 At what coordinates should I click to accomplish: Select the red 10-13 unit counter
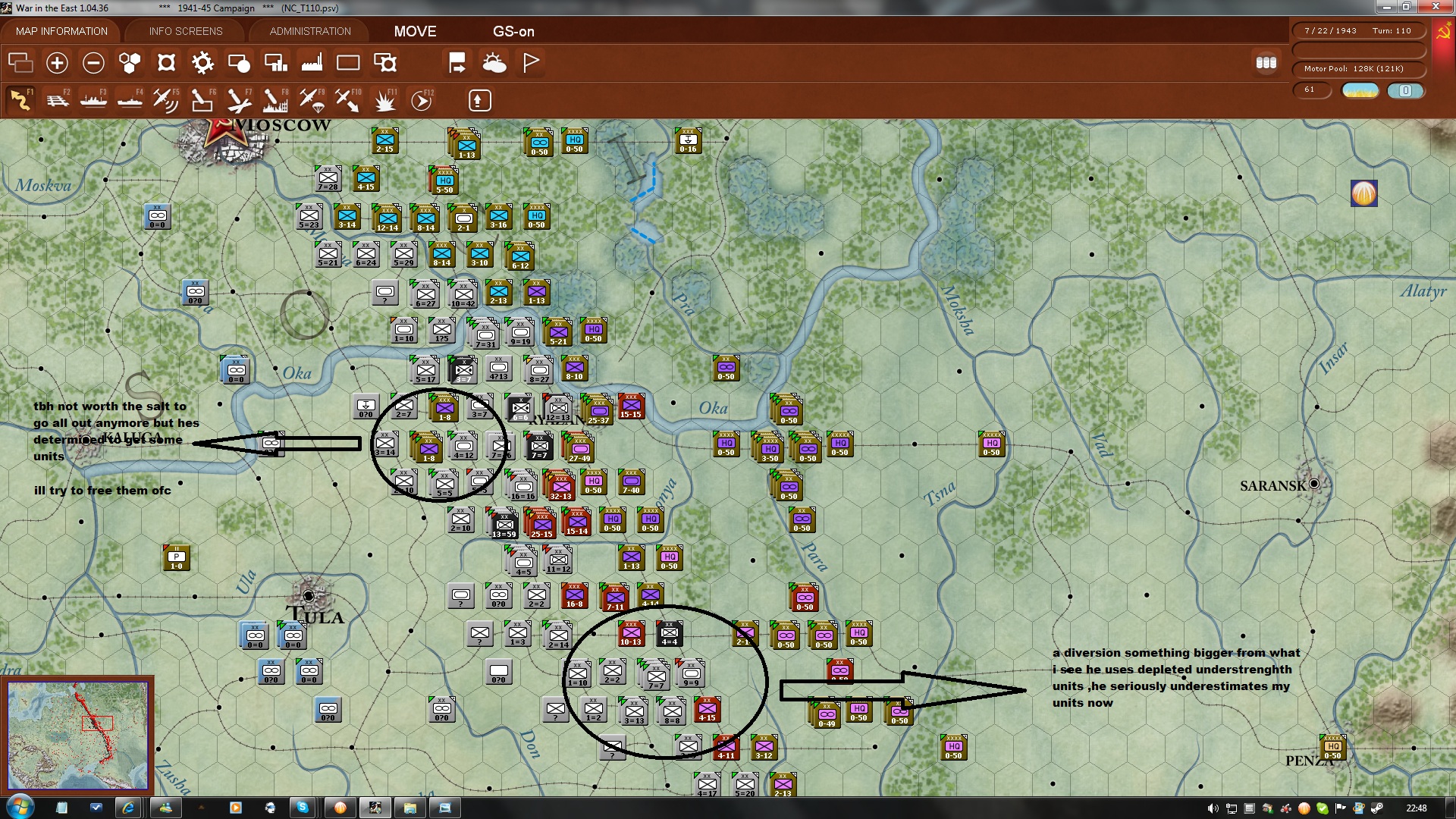(631, 633)
